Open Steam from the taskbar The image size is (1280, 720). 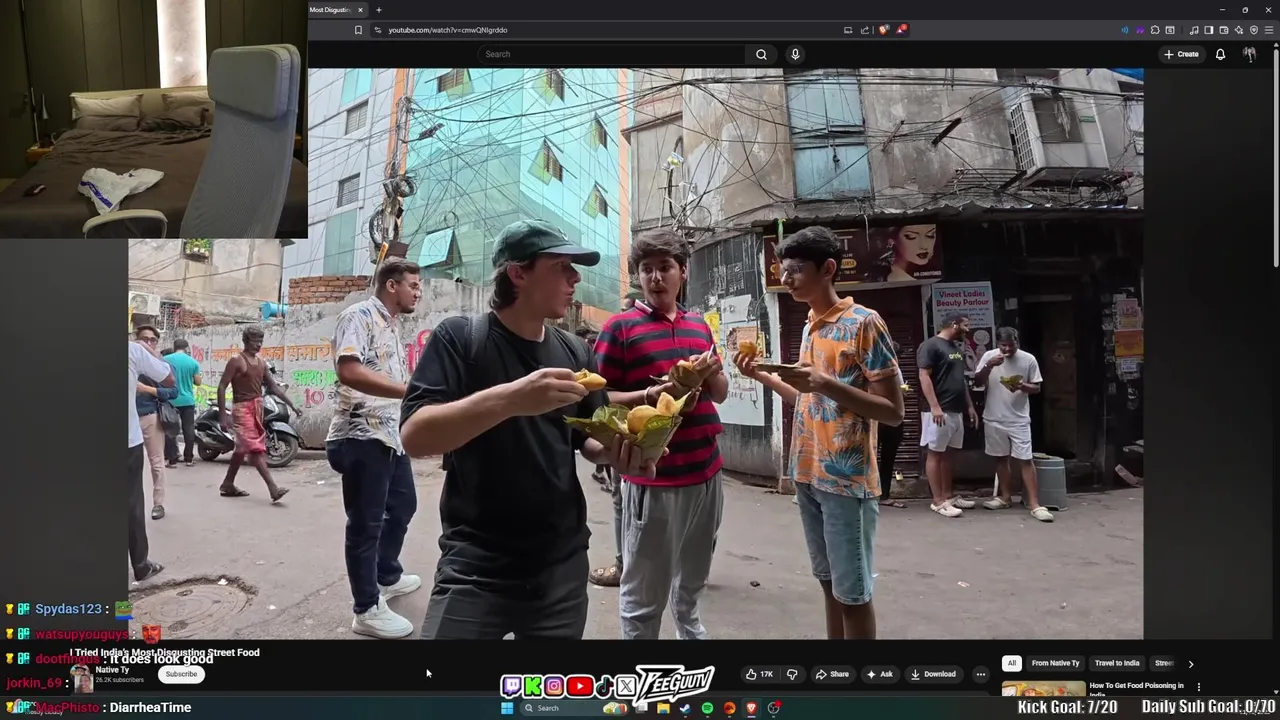[685, 708]
